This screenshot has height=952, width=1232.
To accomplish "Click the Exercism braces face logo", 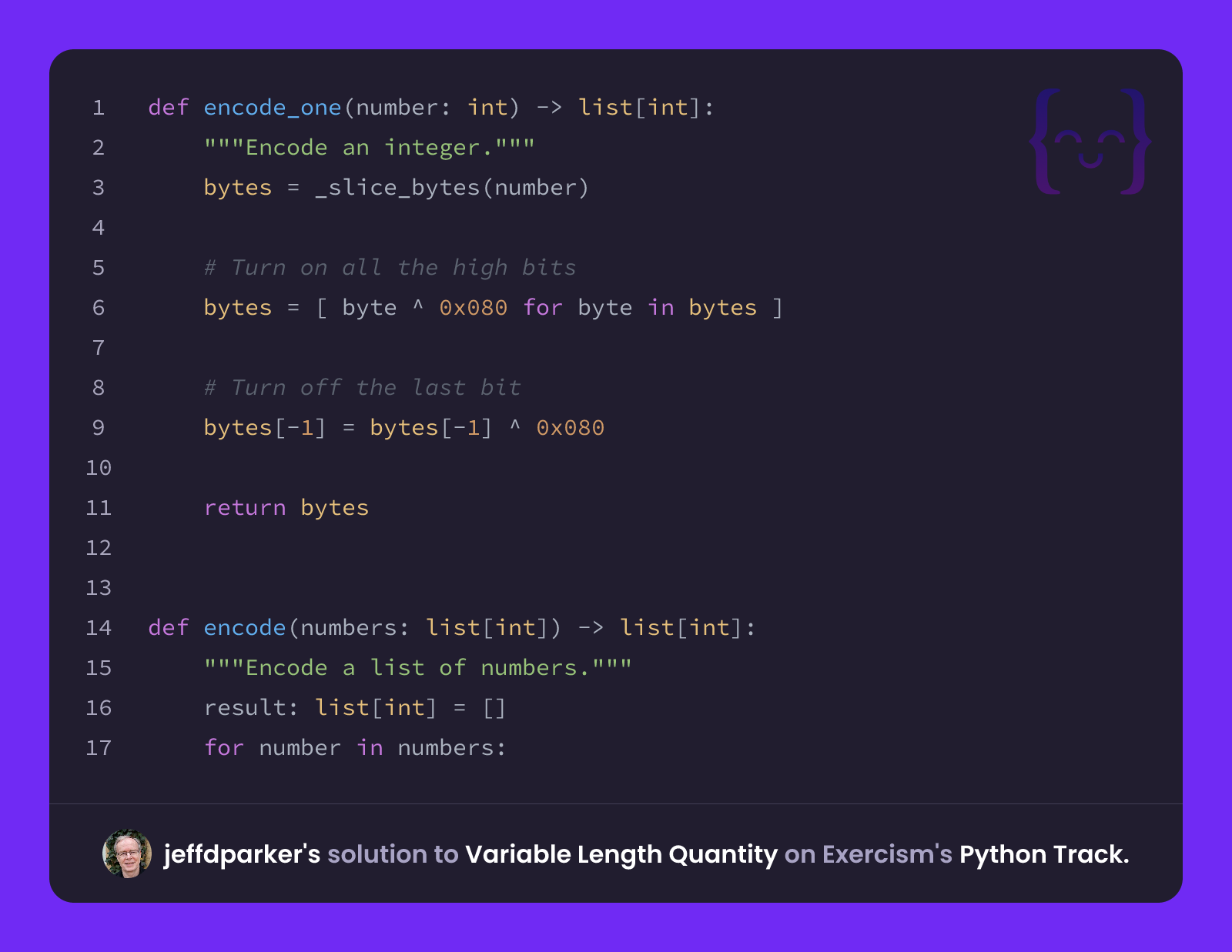I will 1090,142.
